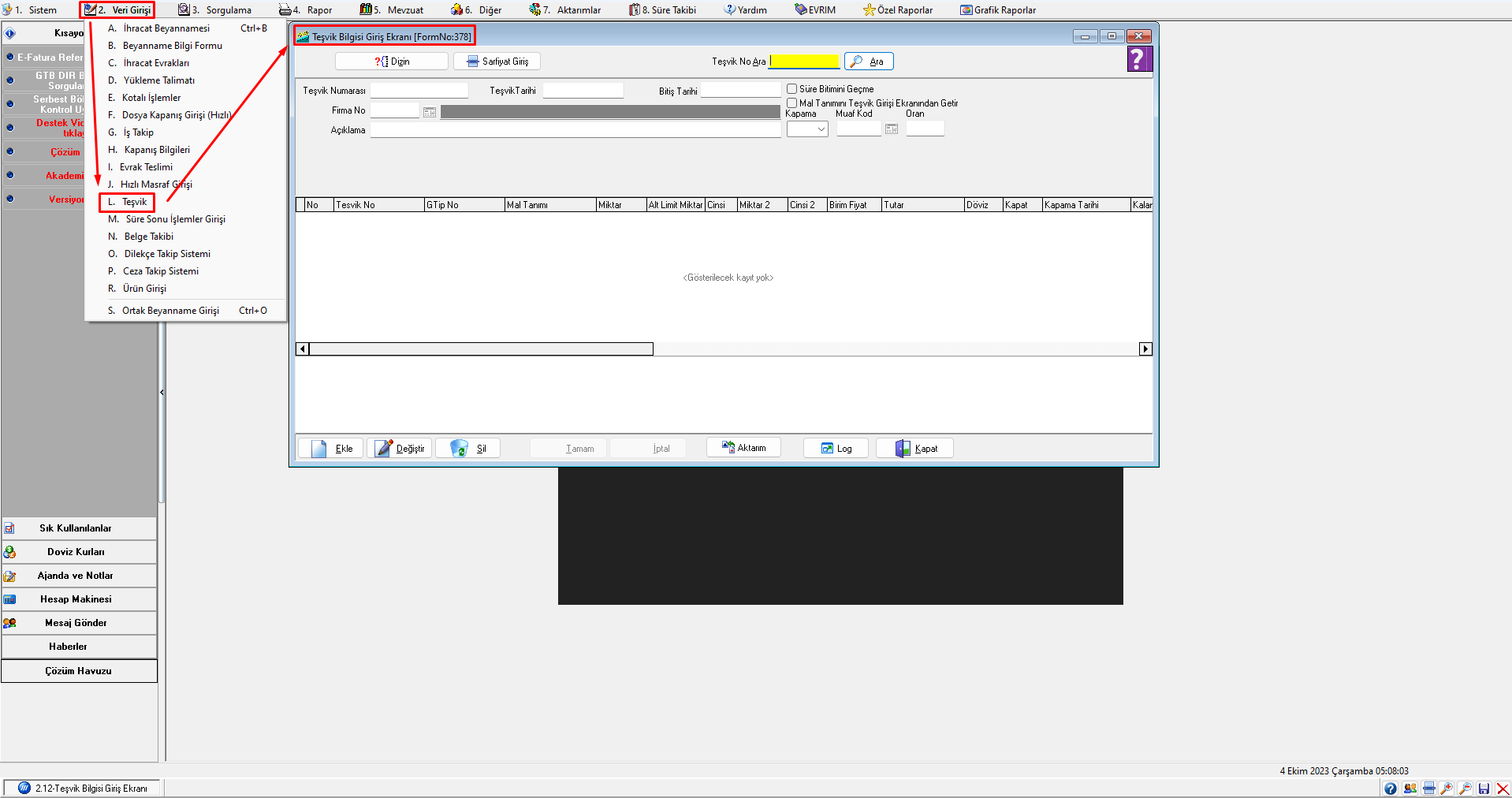
Task: Open Sık Kullanılanlar sidebar panel
Action: point(79,528)
